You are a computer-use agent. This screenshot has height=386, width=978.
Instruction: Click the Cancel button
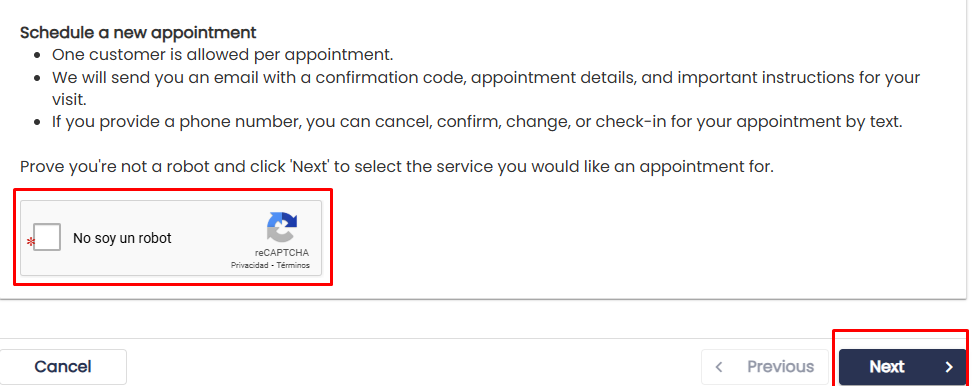coord(62,367)
